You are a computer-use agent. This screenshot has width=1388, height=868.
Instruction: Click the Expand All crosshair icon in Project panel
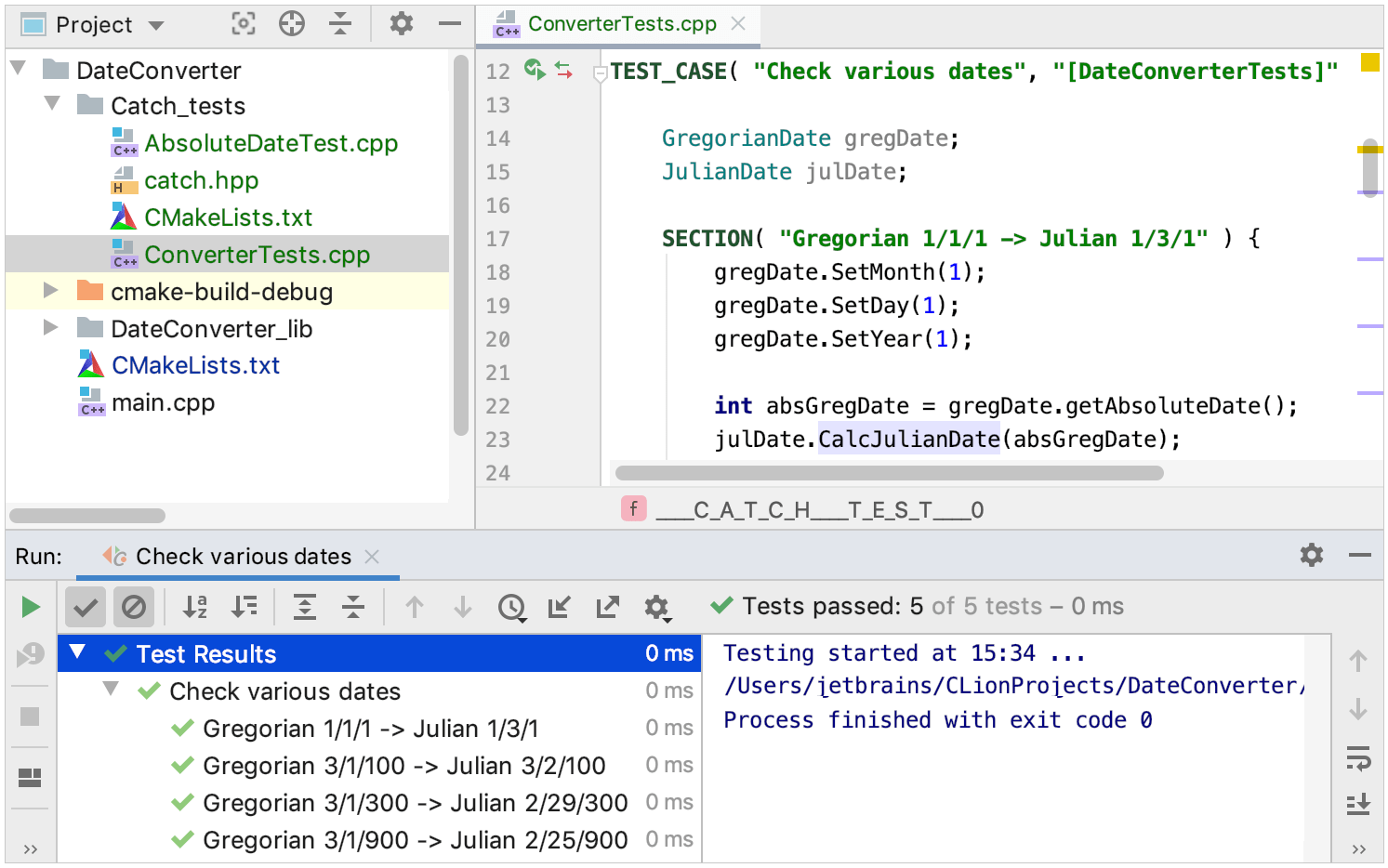tap(292, 24)
